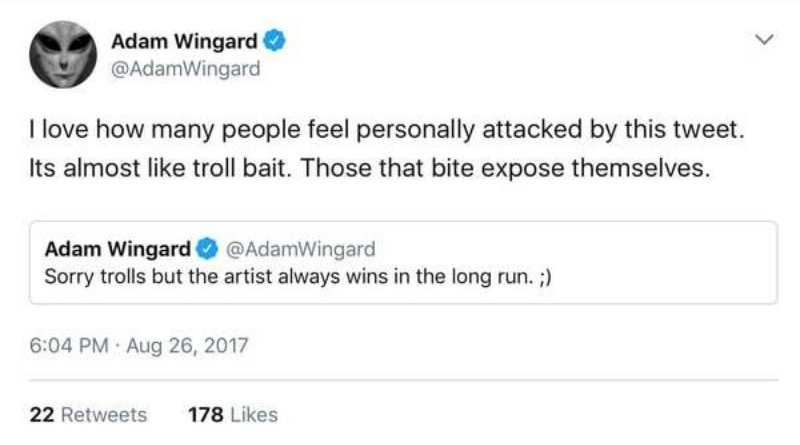
Task: Click the bold 178 like count number
Action: click(x=206, y=414)
